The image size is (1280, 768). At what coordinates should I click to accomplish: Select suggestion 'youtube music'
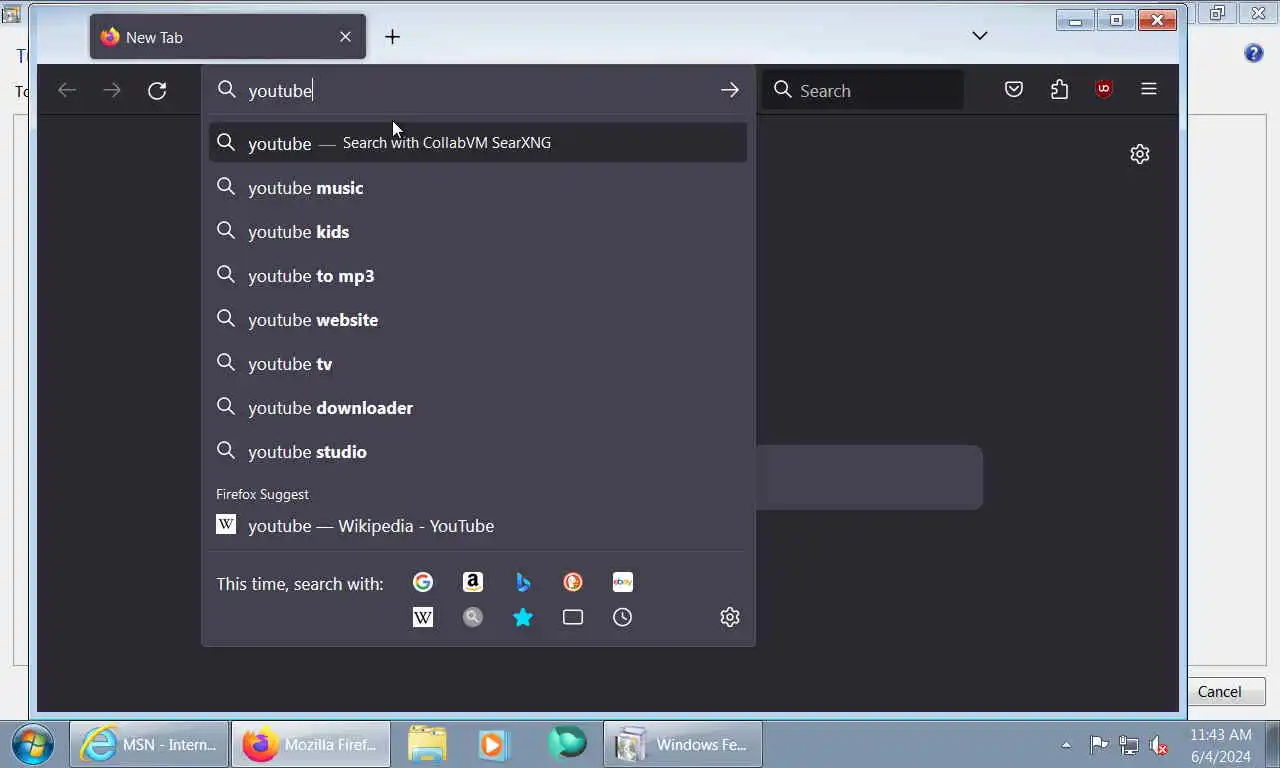tap(478, 188)
